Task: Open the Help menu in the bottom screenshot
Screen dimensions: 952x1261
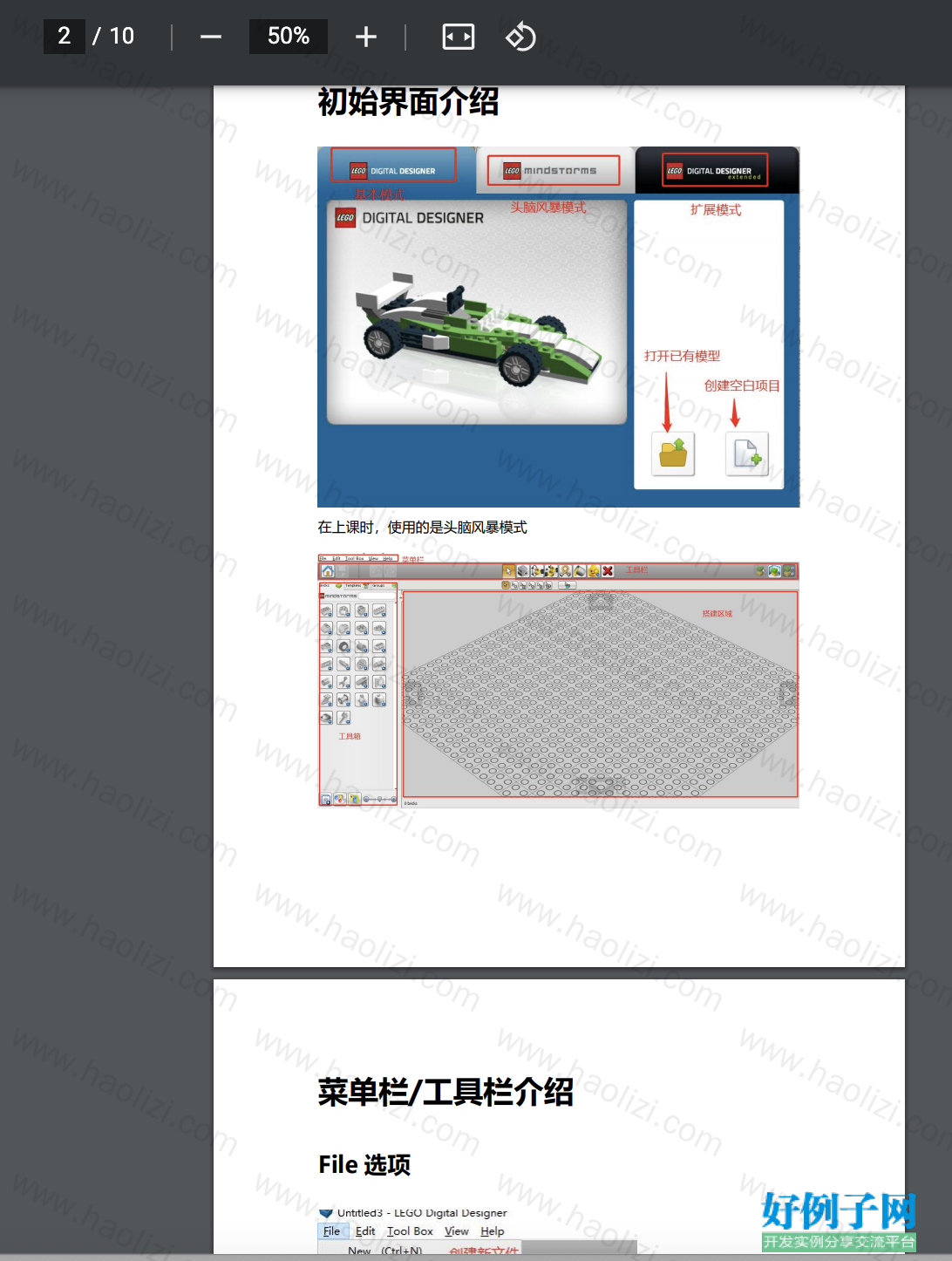Action: tap(493, 1231)
